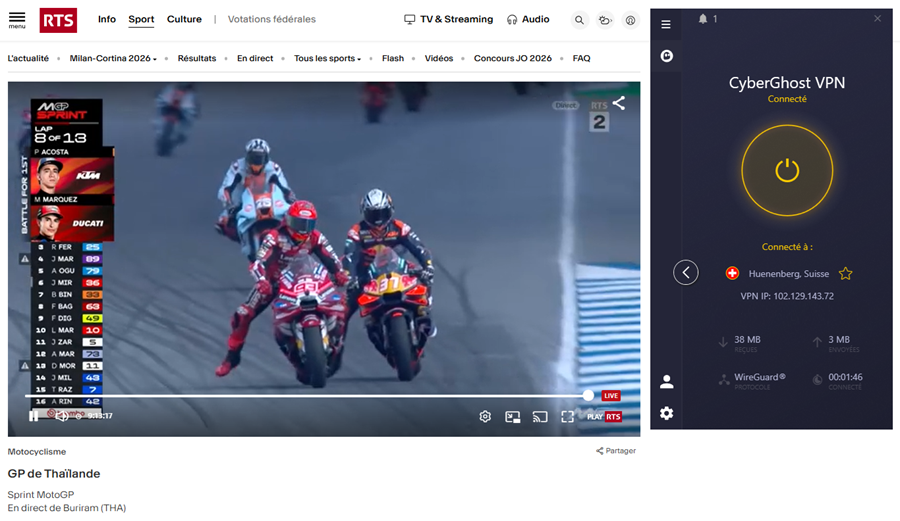The height and width of the screenshot is (521, 900).
Task: Open TV & Streaming section
Action: [x=449, y=20]
